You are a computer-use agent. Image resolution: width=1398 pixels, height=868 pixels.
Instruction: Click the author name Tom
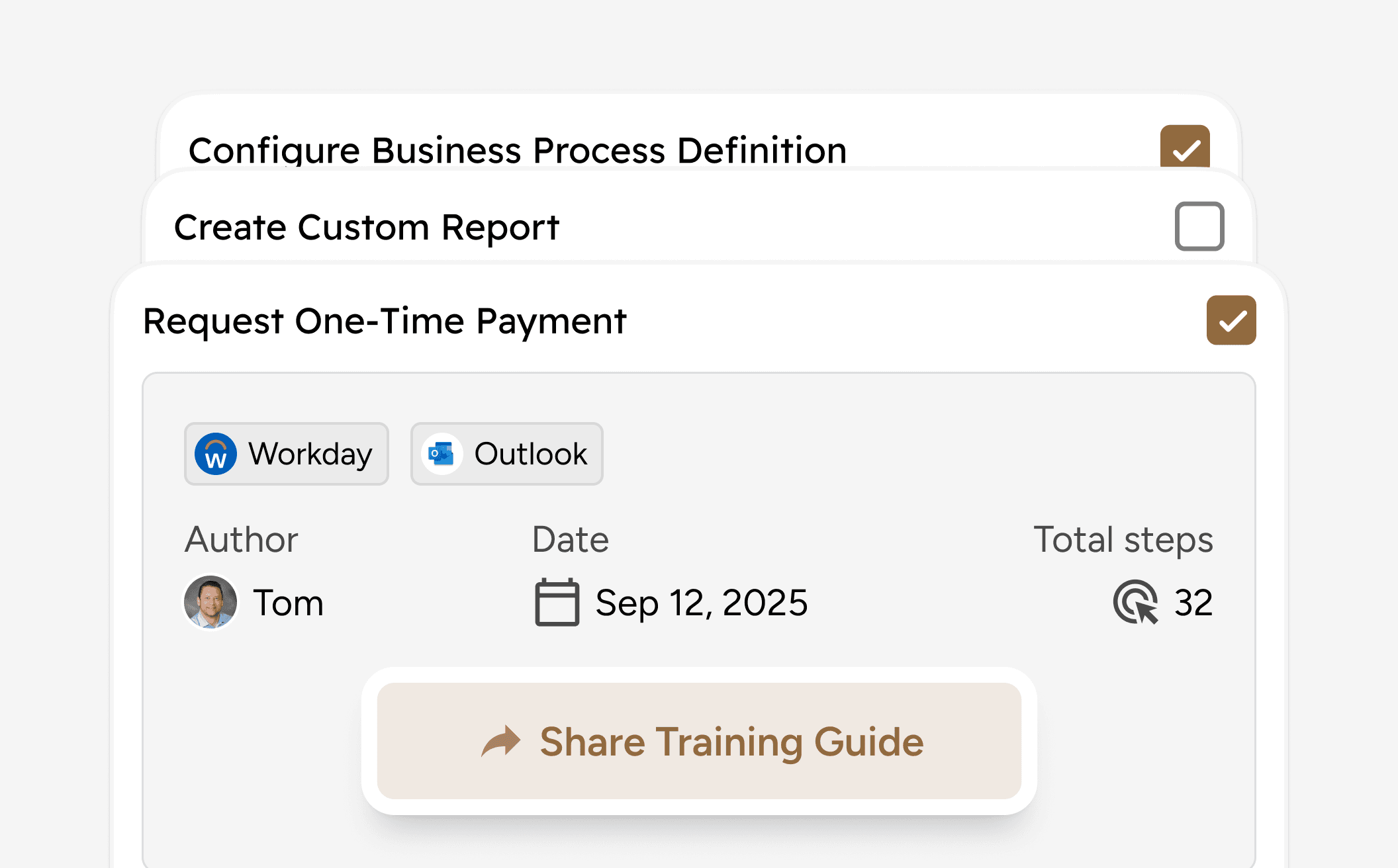pyautogui.click(x=289, y=603)
